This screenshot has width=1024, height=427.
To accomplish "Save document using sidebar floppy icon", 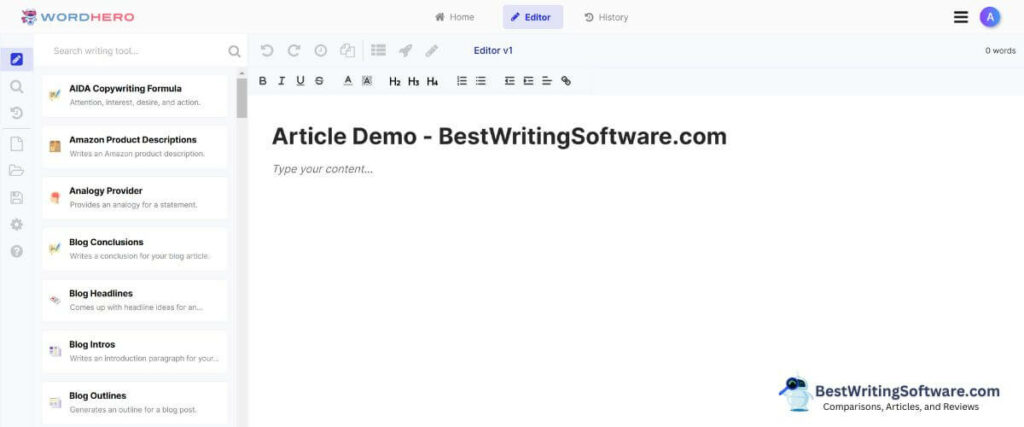I will click(17, 198).
